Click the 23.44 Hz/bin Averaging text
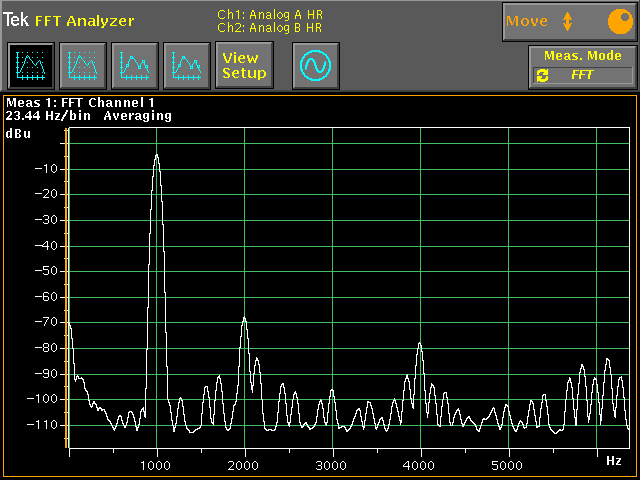 [x=88, y=116]
